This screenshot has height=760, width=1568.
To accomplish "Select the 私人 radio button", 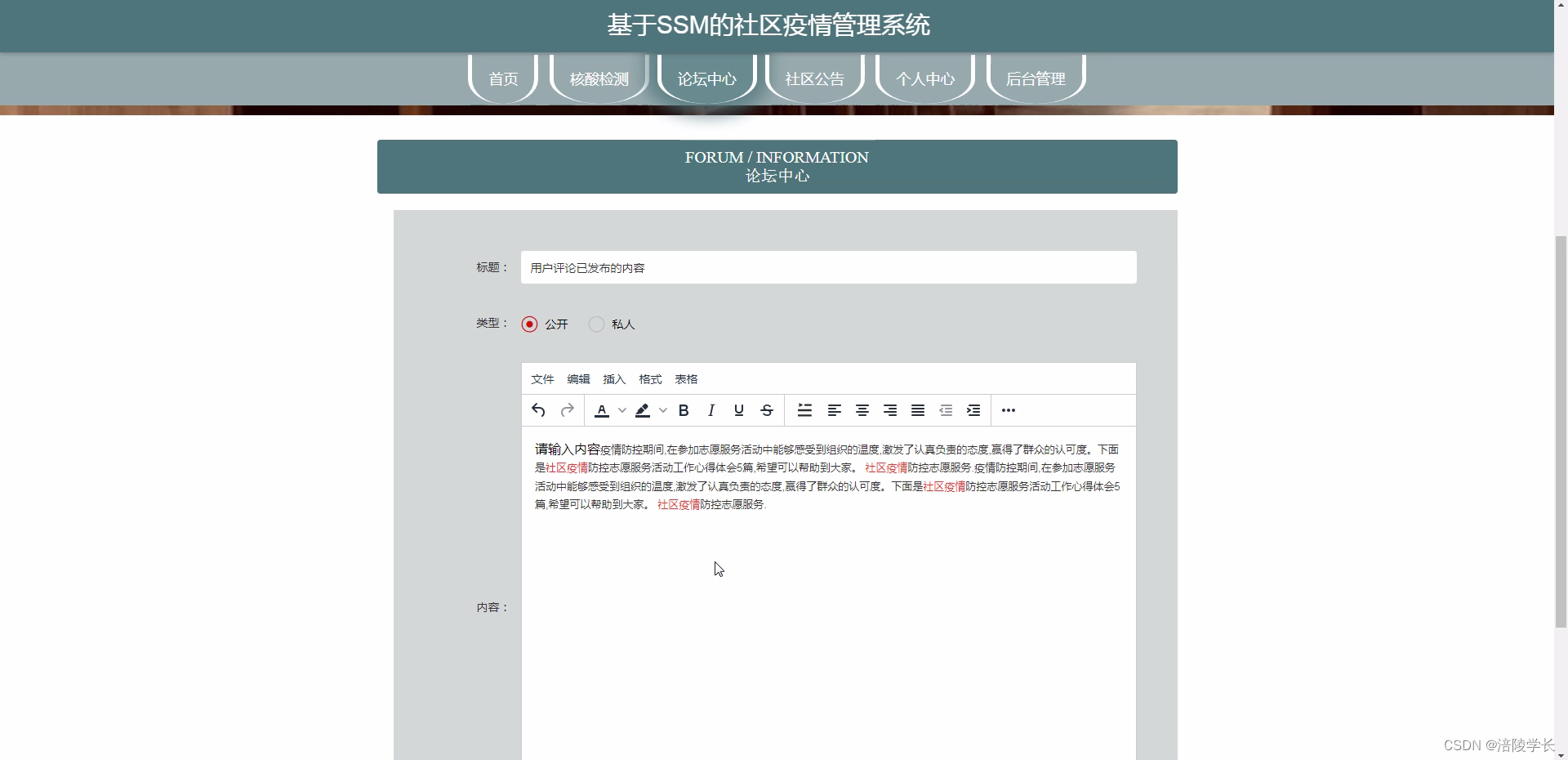I will click(x=595, y=324).
